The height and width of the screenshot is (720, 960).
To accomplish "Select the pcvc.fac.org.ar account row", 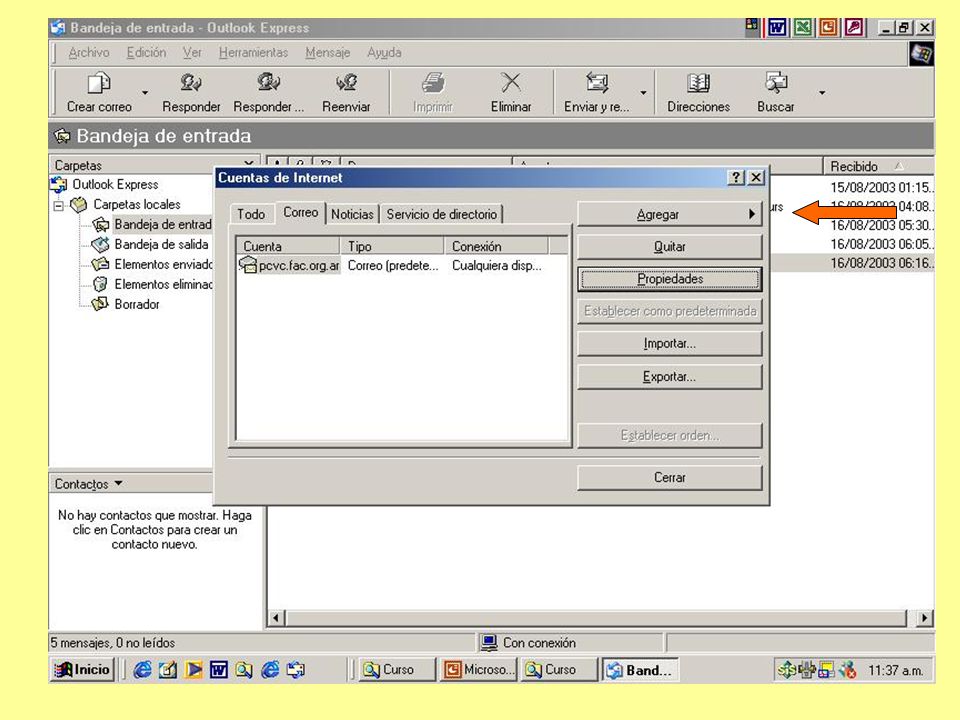I will coord(400,266).
